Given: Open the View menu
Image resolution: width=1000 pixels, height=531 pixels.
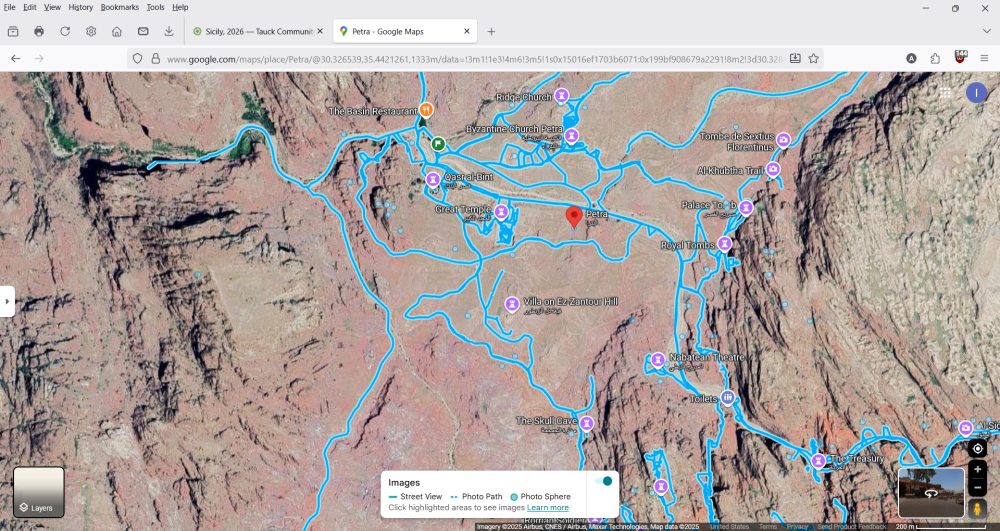Looking at the screenshot, I should tap(52, 7).
